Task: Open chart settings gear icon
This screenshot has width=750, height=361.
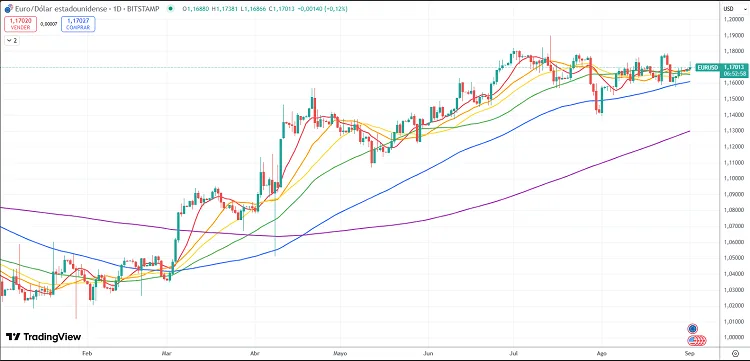Action: [x=736, y=353]
